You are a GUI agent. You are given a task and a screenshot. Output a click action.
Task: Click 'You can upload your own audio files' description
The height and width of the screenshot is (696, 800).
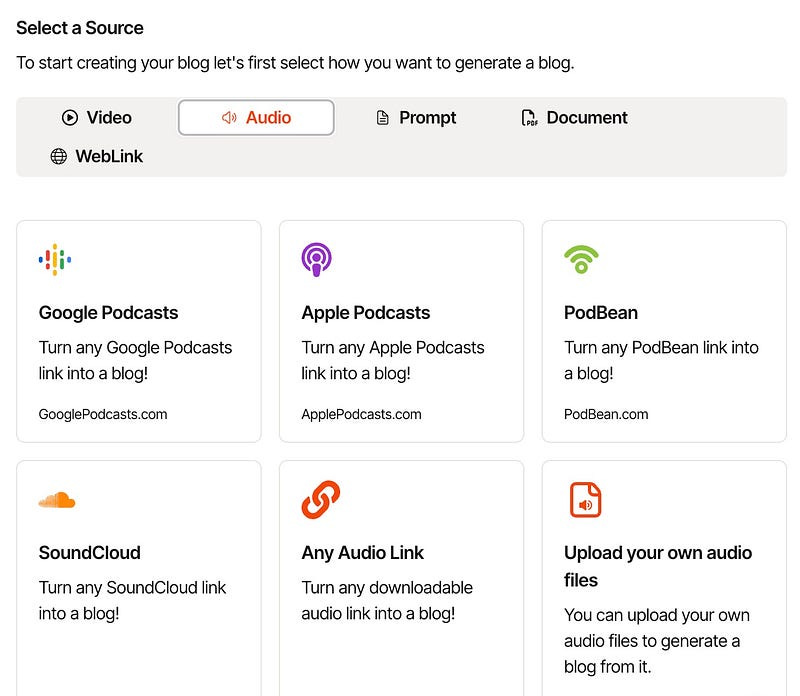657,641
